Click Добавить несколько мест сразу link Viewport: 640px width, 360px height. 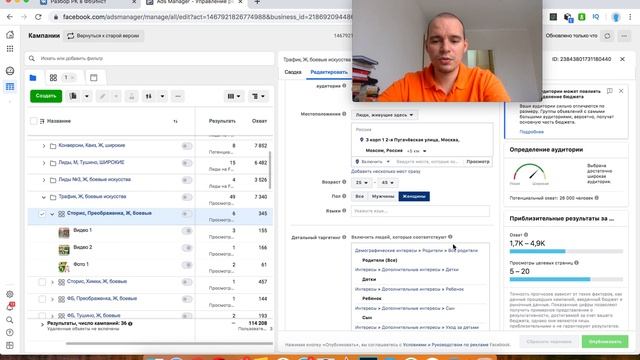386,171
